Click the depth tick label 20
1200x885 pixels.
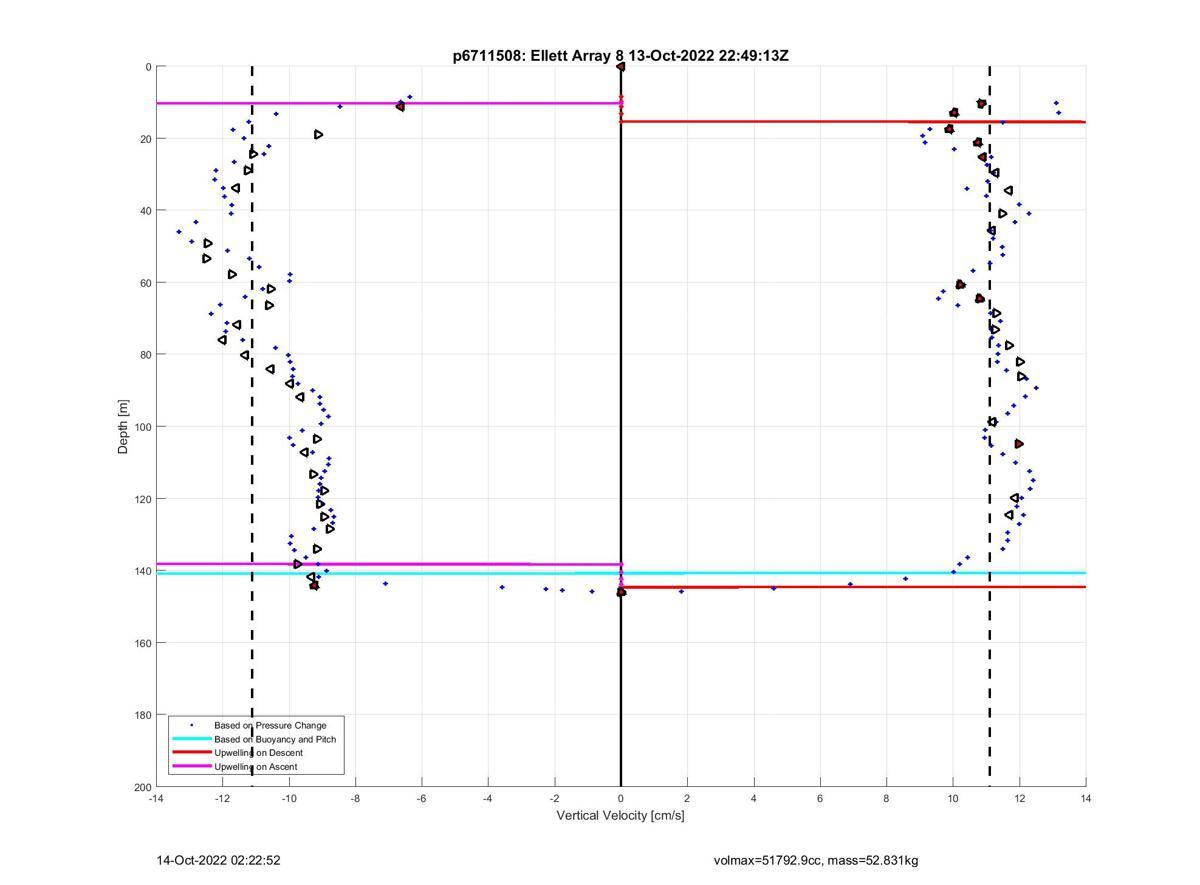point(145,139)
